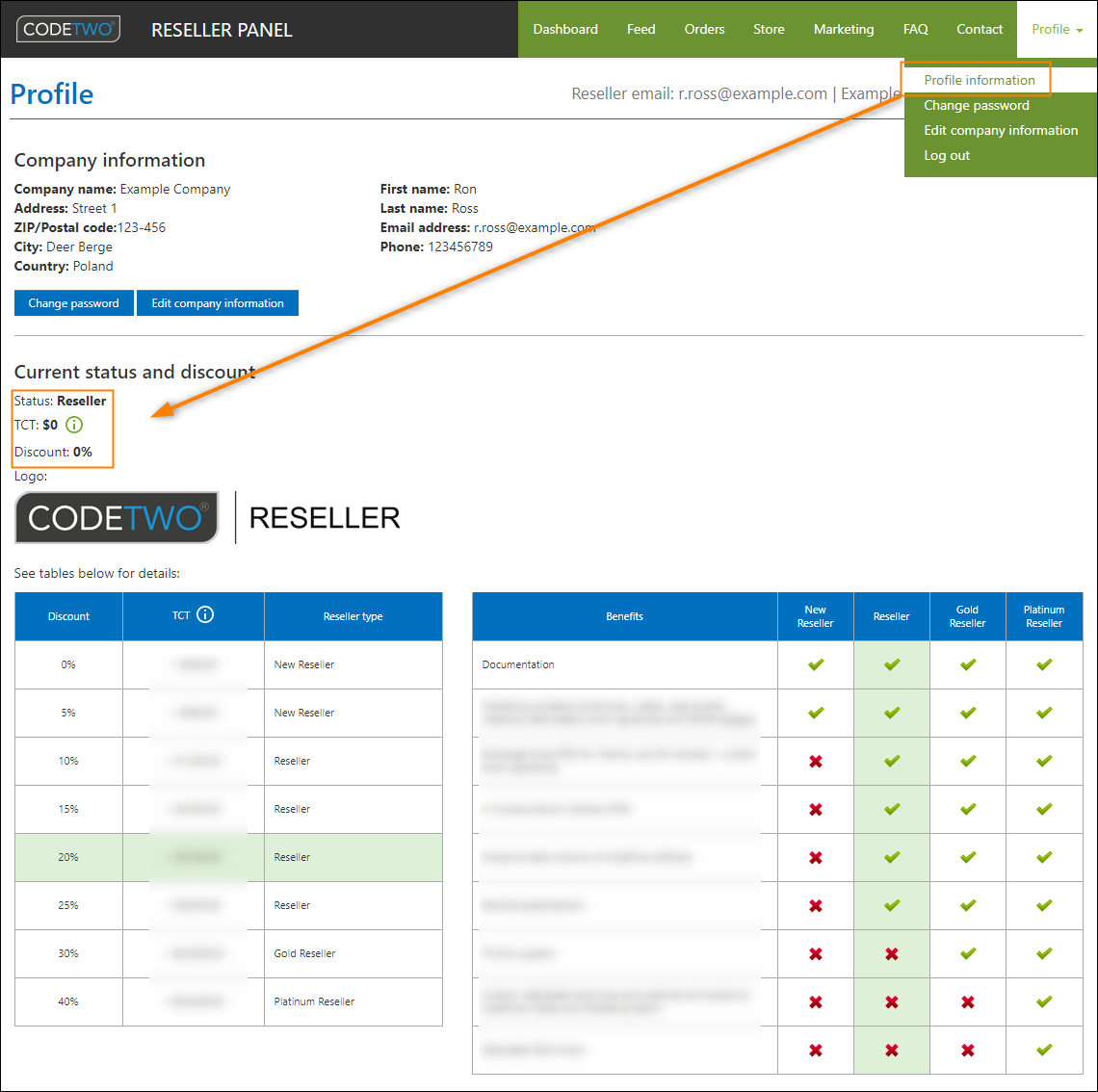Image resolution: width=1098 pixels, height=1092 pixels.
Task: Click the blue Edit company information button
Action: click(x=217, y=303)
